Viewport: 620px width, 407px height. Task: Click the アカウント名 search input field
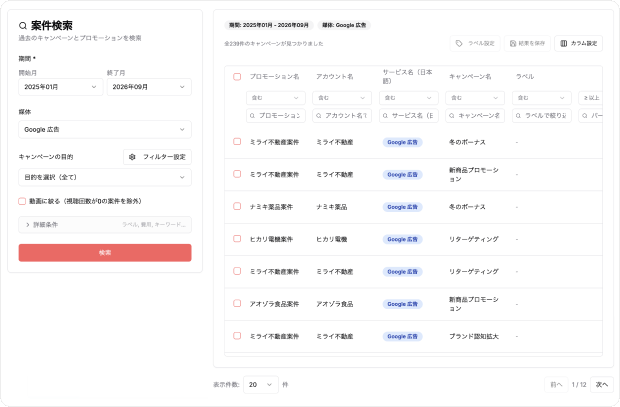pos(342,116)
